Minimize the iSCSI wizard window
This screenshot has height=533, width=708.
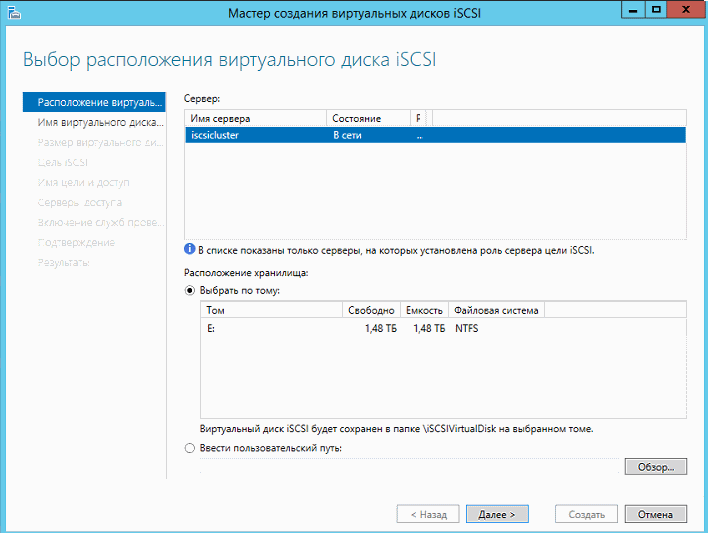pyautogui.click(x=630, y=9)
